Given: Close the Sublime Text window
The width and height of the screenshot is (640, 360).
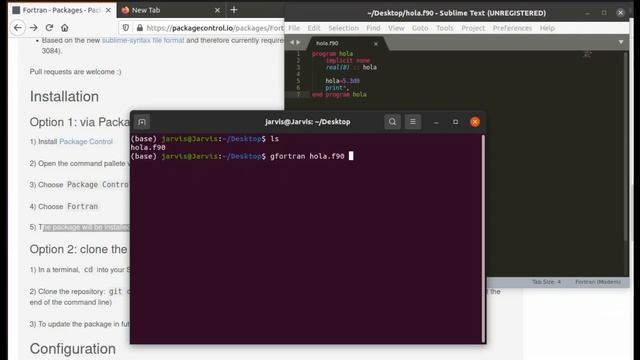Looking at the screenshot, I should click(620, 13).
